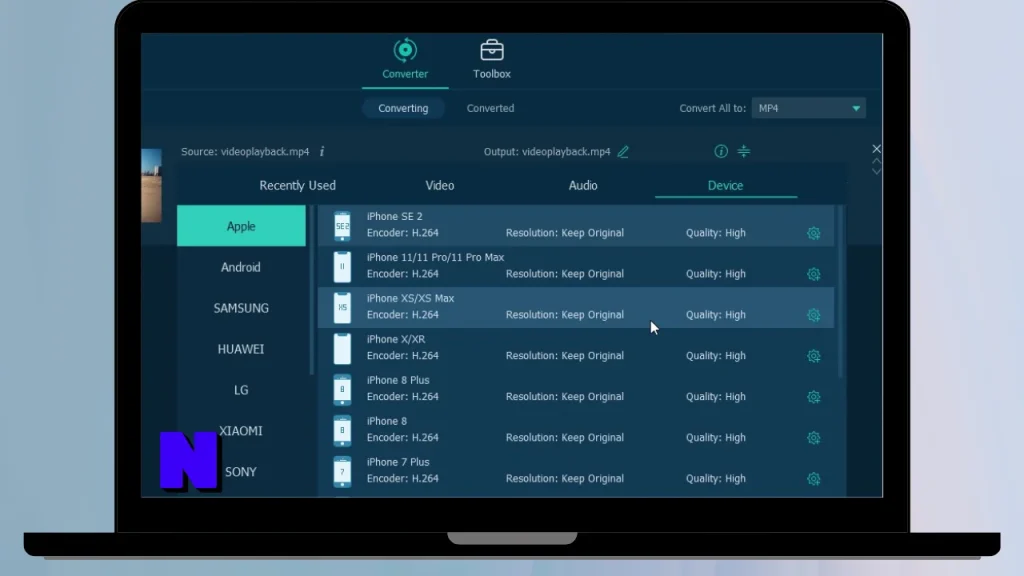This screenshot has width=1024, height=576.
Task: Open the compress/settings lines icon
Action: point(744,152)
